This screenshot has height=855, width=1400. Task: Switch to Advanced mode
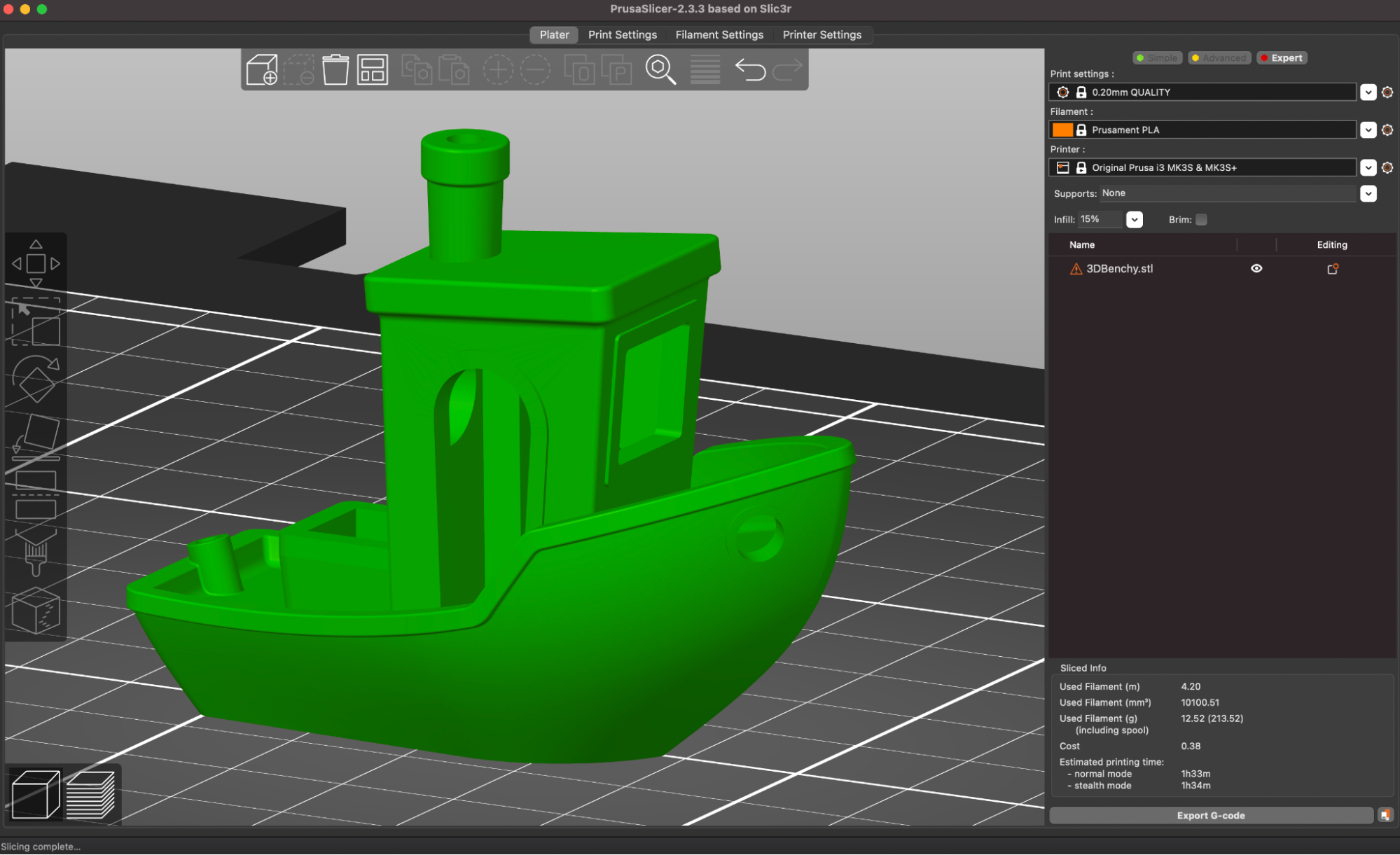pyautogui.click(x=1219, y=58)
